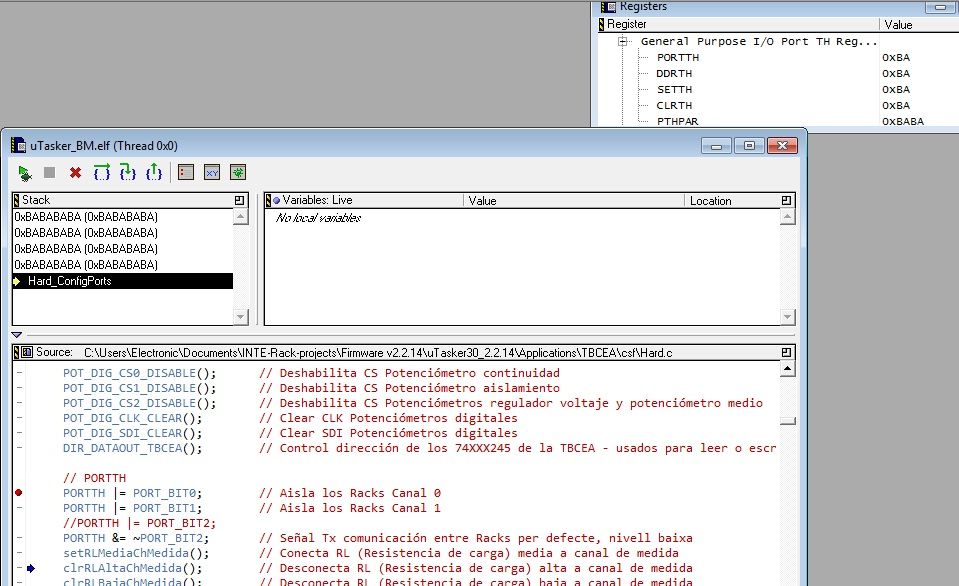The height and width of the screenshot is (586, 959).
Task: Click the 0xBABA value of PTHPAR
Action: pyautogui.click(x=903, y=121)
